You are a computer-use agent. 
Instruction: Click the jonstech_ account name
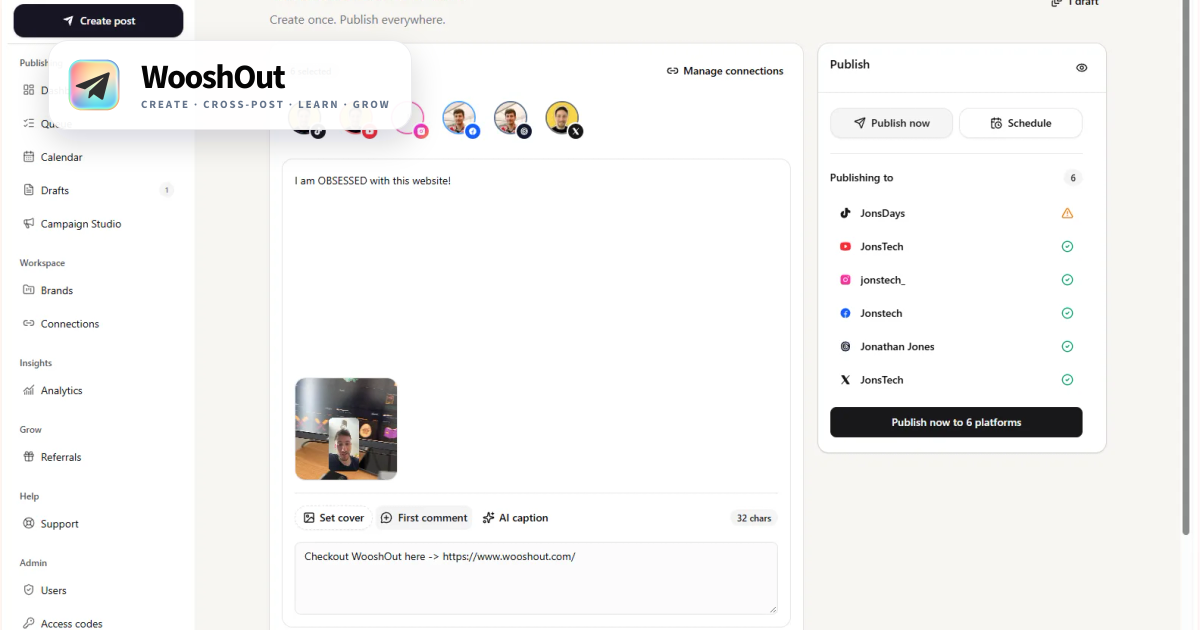coord(882,280)
